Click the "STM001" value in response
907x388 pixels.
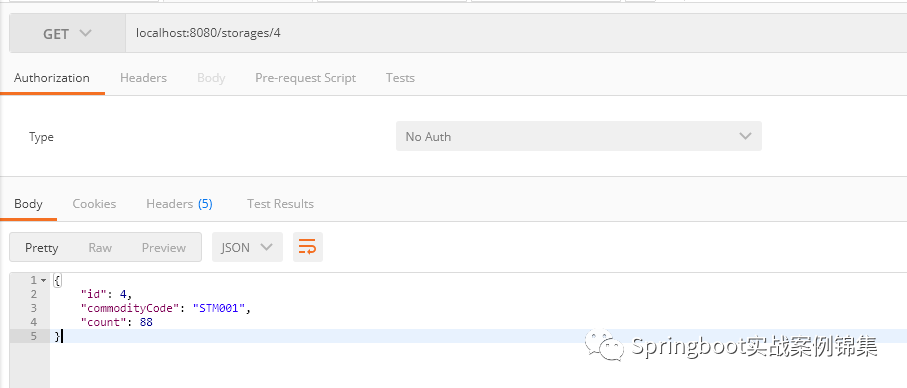[x=220, y=308]
